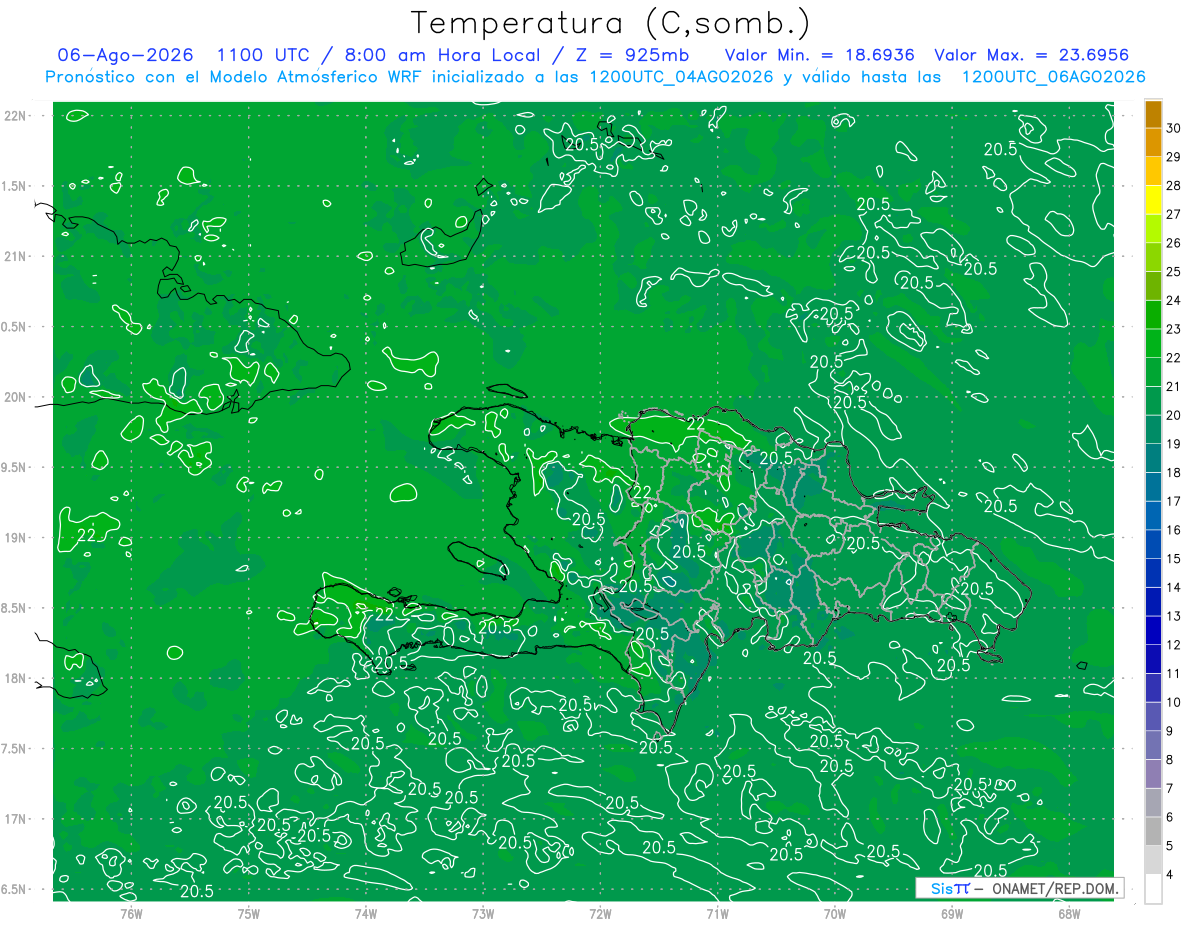Click the title 'Temperatura (C,somb.)'
This screenshot has height=927, width=1200.
click(611, 24)
